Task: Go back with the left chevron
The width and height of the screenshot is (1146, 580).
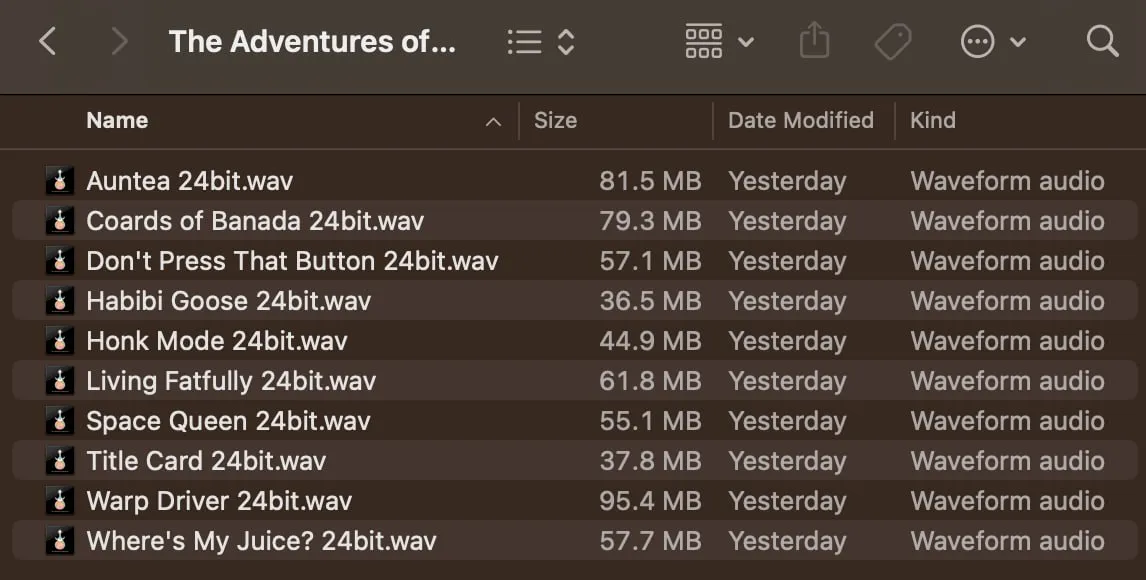Action: [x=48, y=42]
